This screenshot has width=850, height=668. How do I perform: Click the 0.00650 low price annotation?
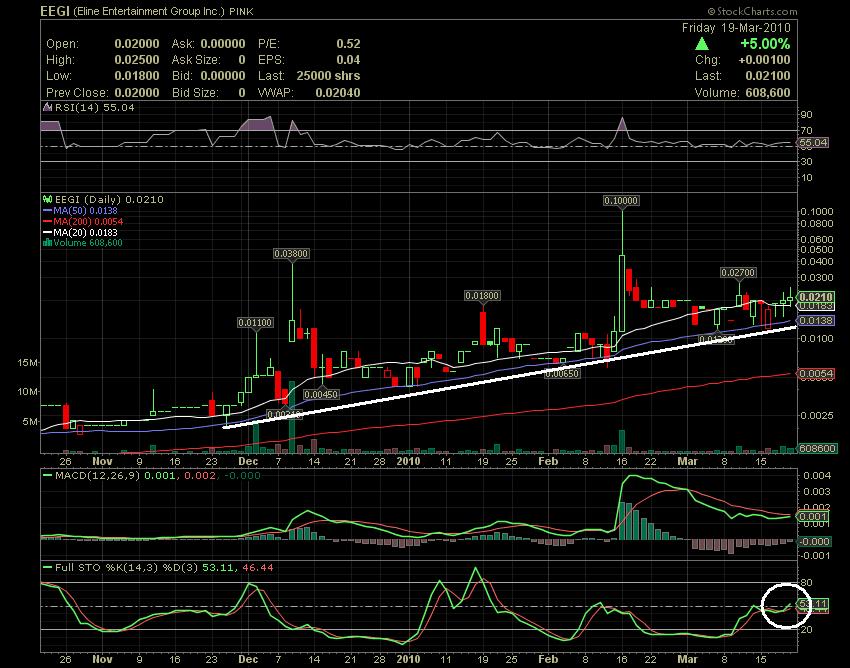click(562, 374)
